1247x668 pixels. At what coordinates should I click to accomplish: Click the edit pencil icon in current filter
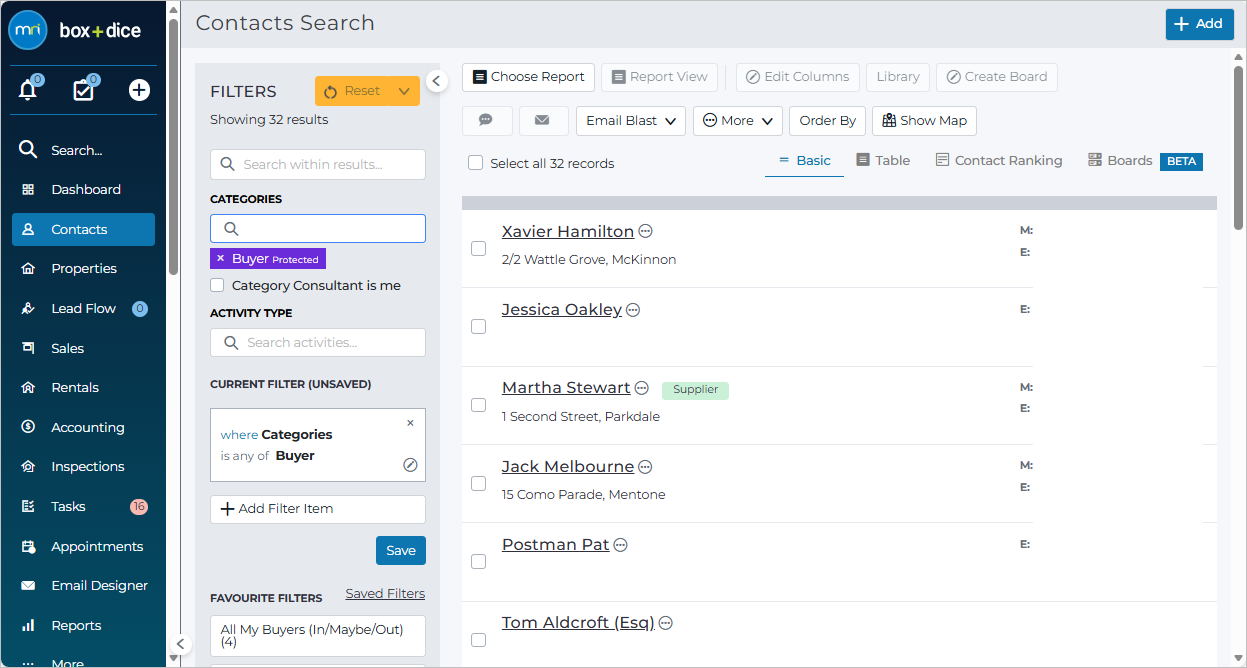click(x=410, y=465)
